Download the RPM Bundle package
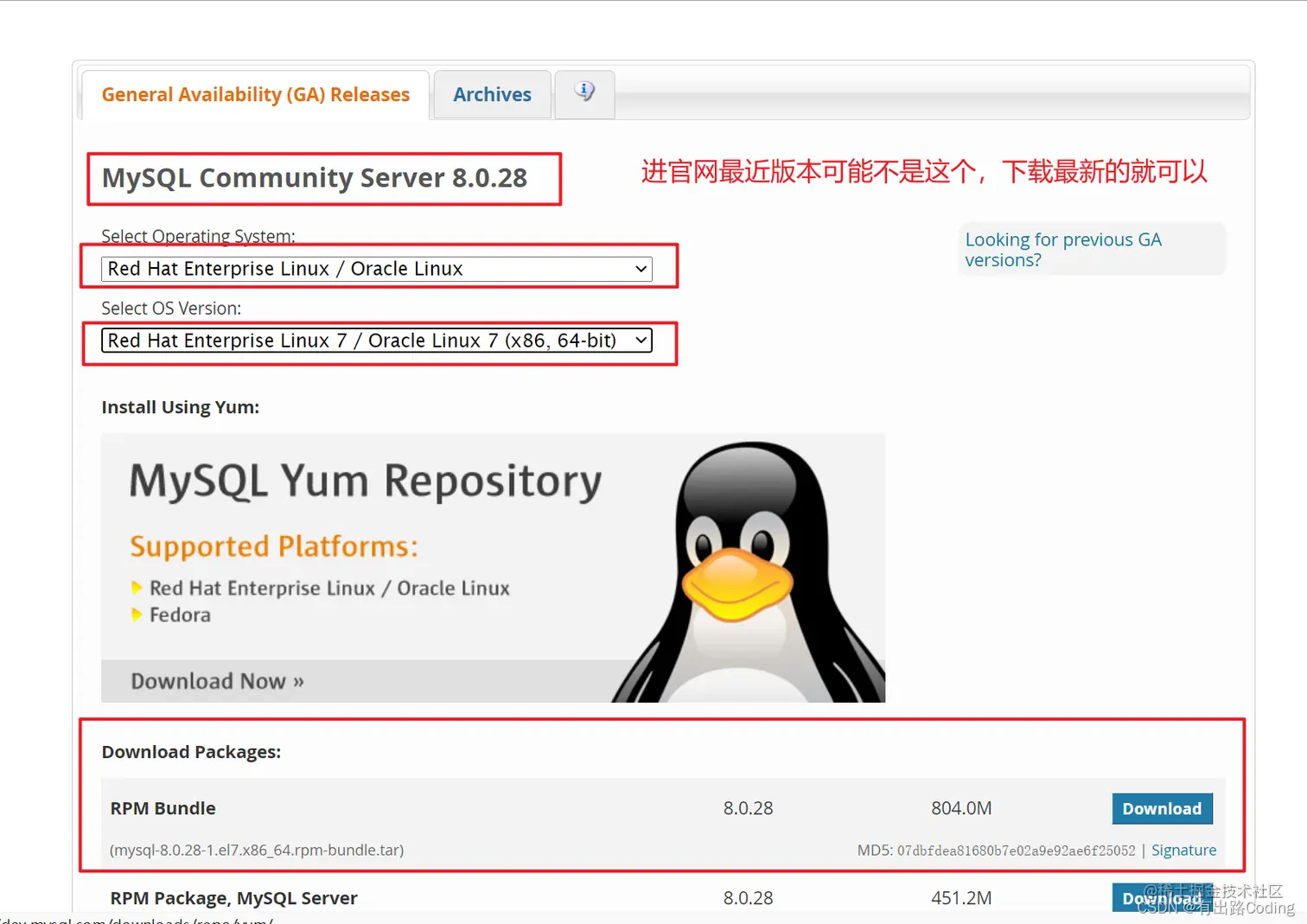Viewport: 1307px width, 924px height. point(1162,808)
